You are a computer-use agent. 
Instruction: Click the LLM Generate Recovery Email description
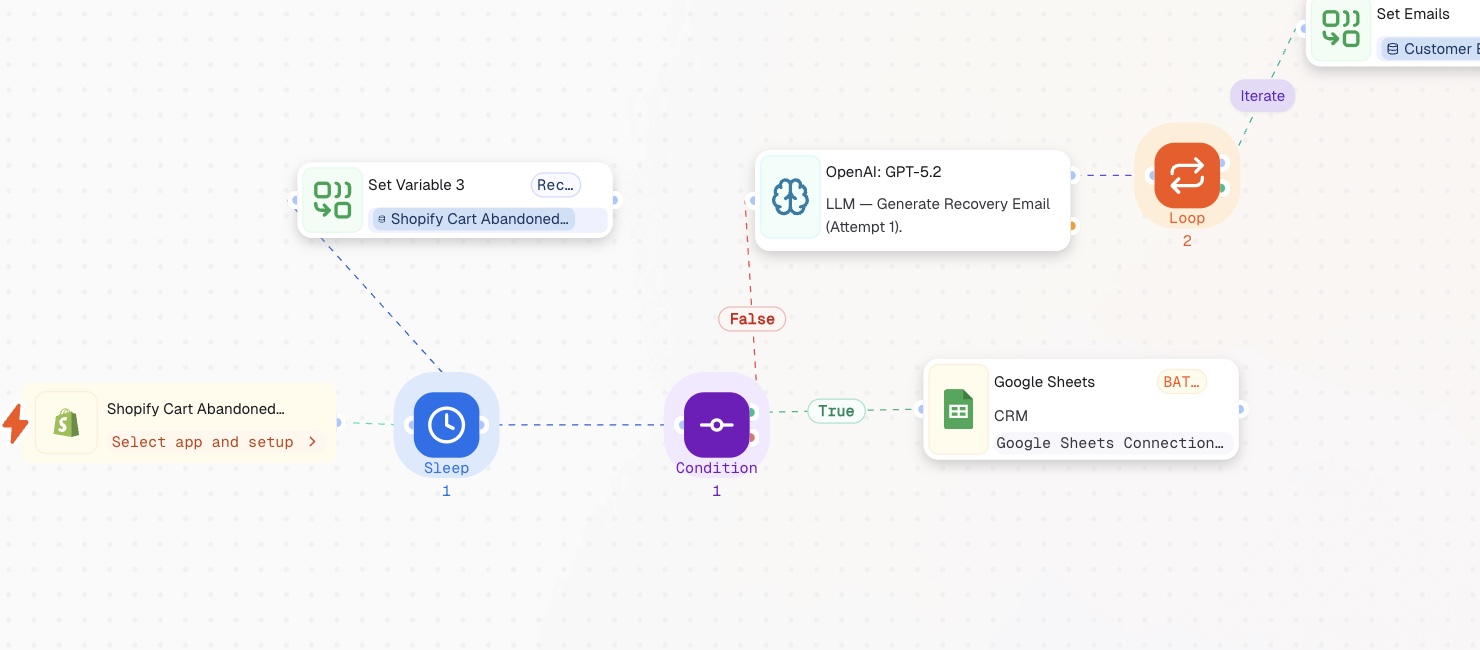pyautogui.click(x=938, y=215)
